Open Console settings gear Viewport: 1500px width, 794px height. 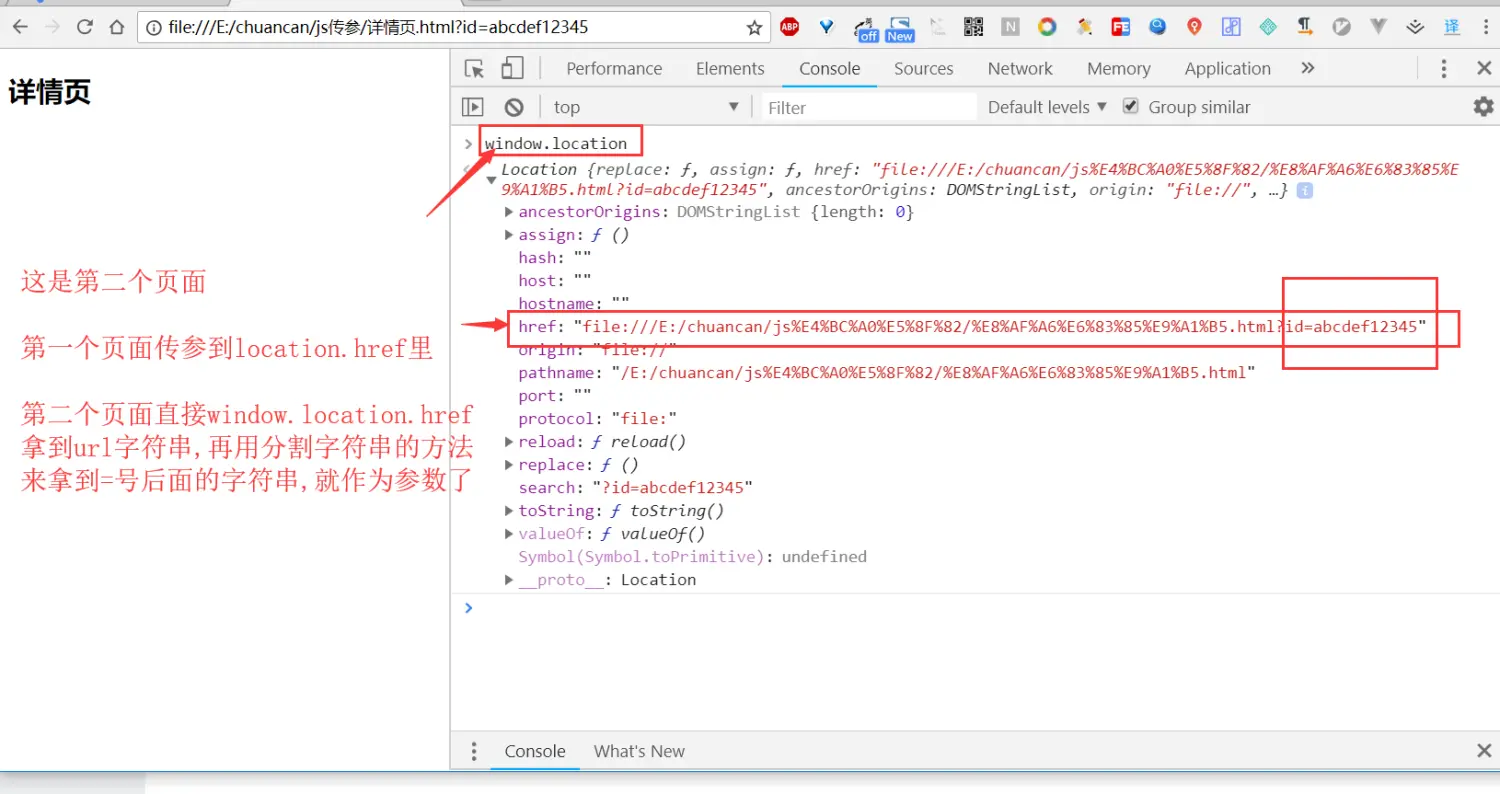coord(1483,106)
